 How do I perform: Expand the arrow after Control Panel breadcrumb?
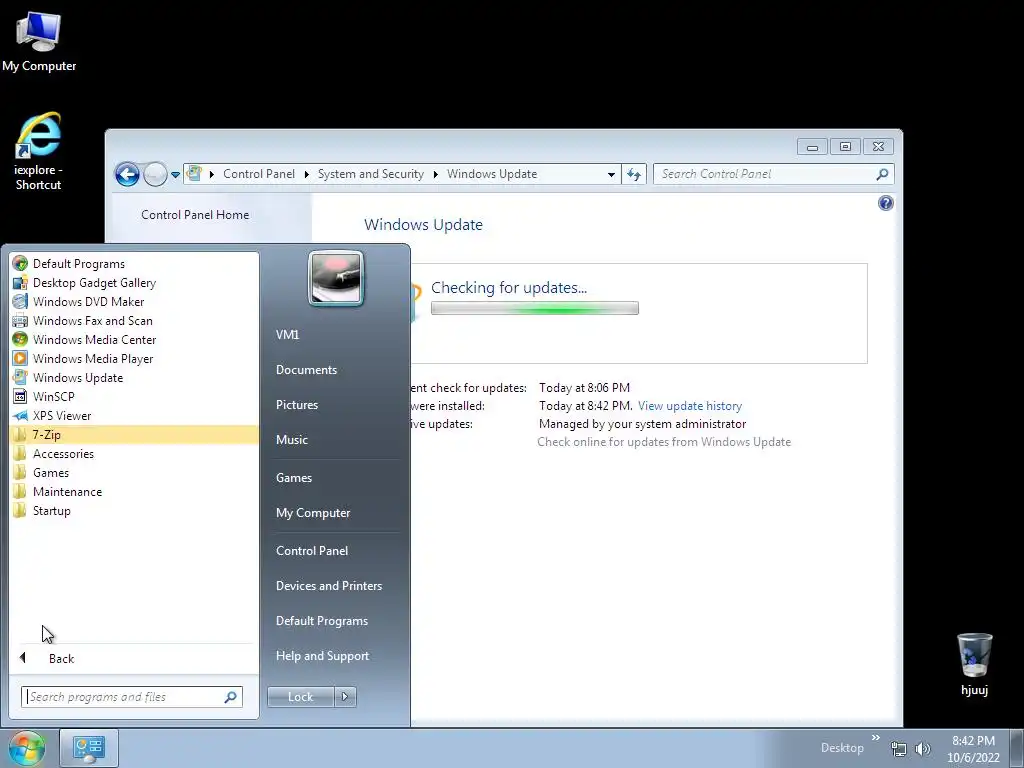(x=306, y=174)
